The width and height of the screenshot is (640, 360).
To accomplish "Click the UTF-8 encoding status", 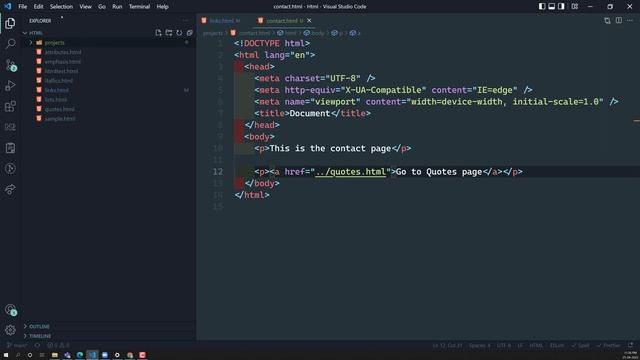I will click(504, 345).
